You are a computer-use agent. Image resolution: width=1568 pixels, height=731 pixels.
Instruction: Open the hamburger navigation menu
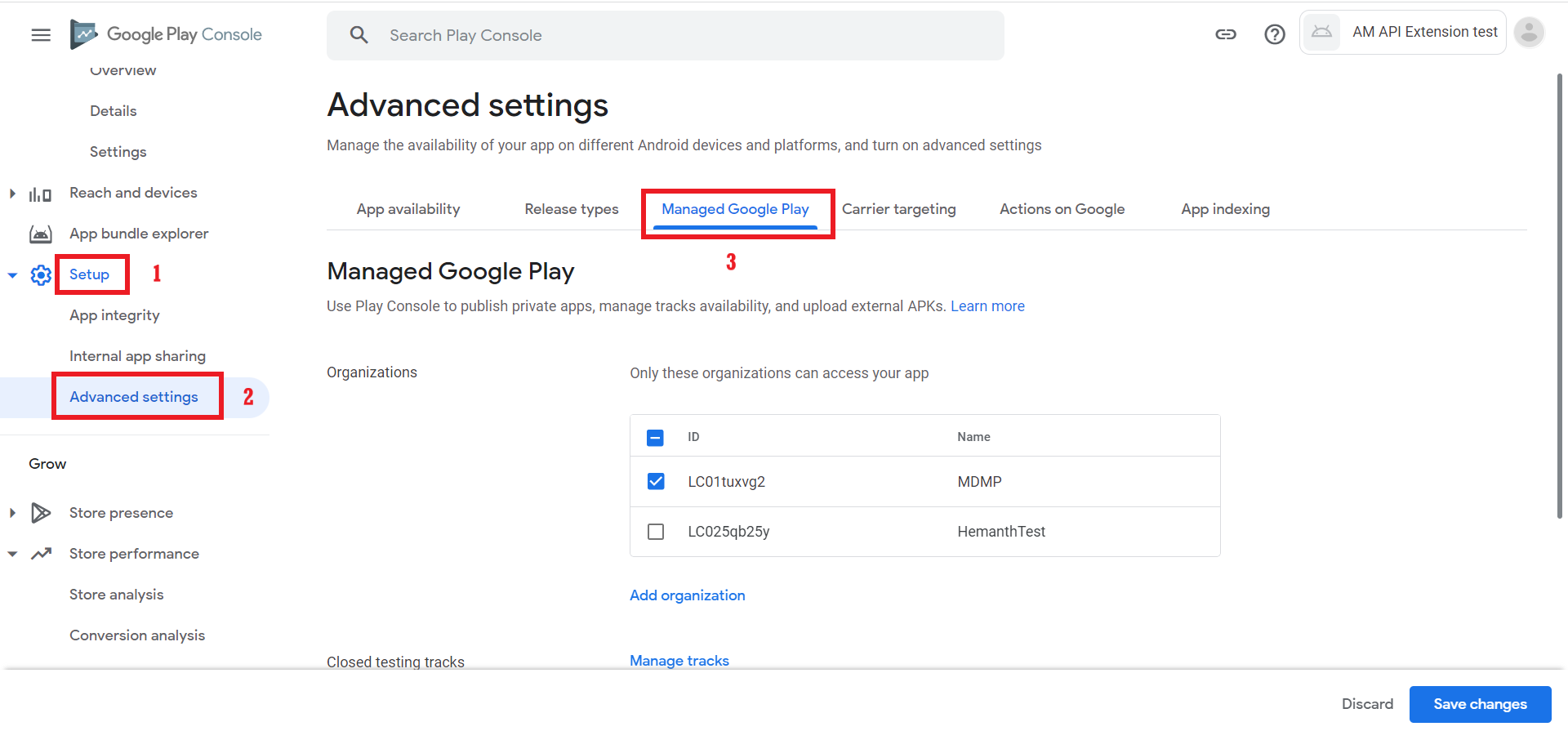pyautogui.click(x=41, y=35)
